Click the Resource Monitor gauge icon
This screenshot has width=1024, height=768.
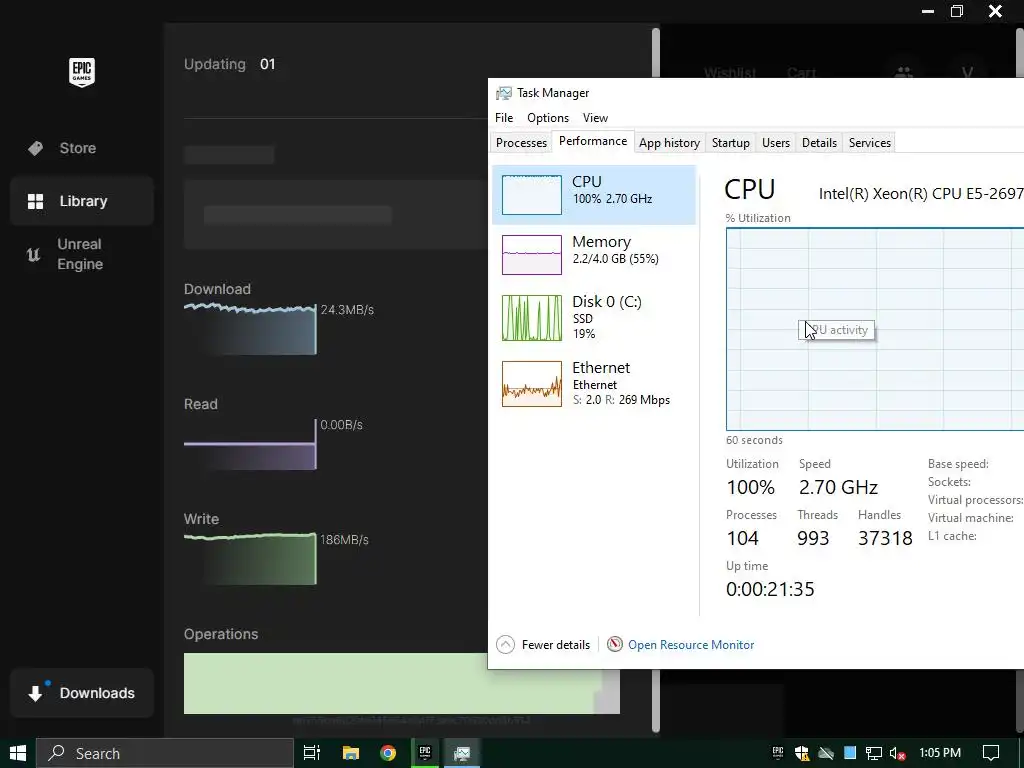coord(615,645)
